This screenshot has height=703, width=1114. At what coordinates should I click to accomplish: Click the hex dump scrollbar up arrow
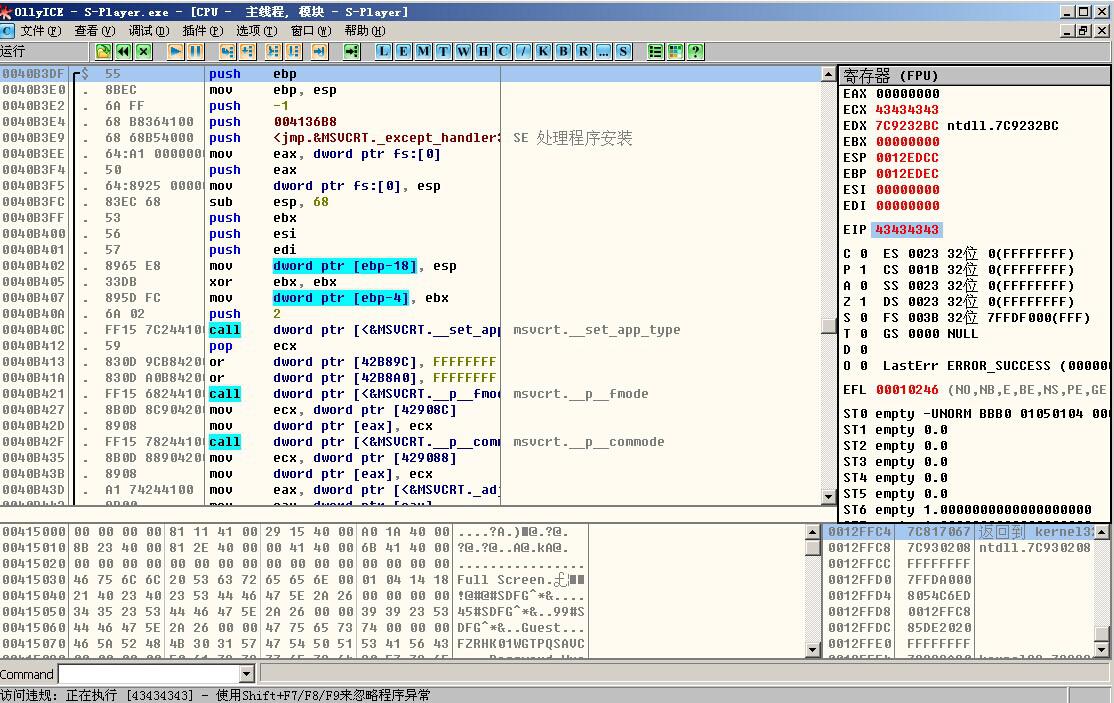pyautogui.click(x=813, y=531)
